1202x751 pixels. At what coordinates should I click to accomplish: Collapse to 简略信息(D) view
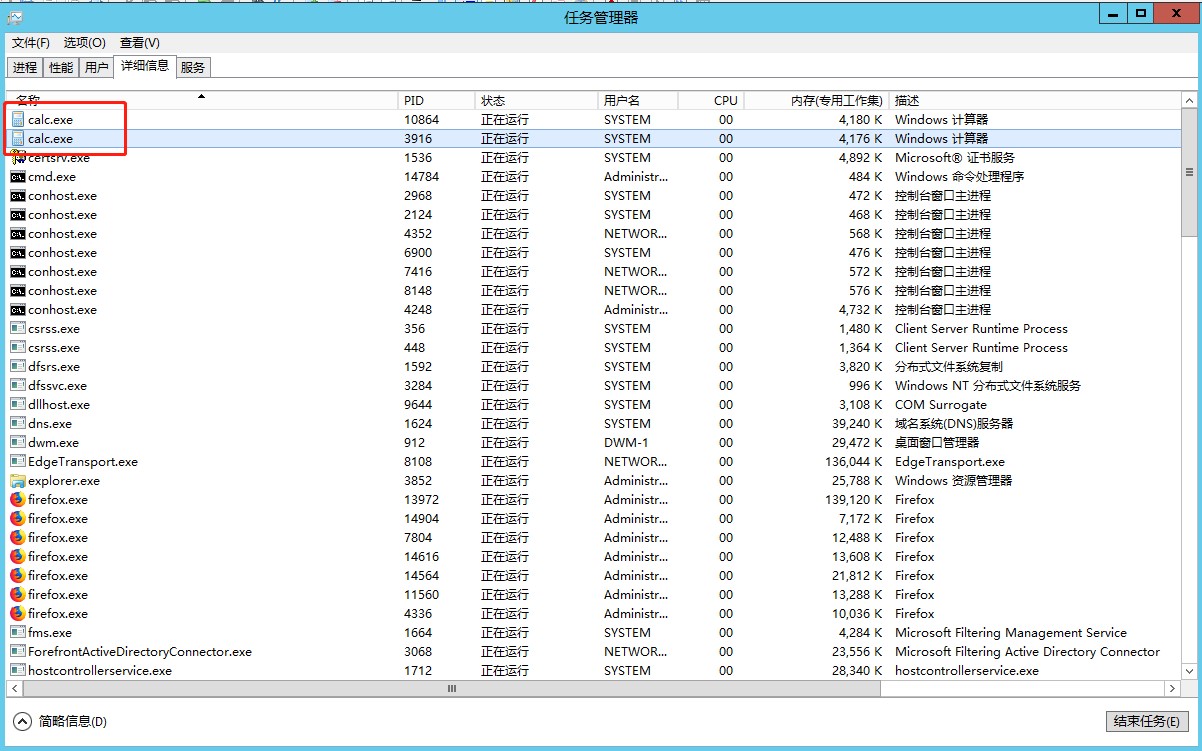[61, 721]
